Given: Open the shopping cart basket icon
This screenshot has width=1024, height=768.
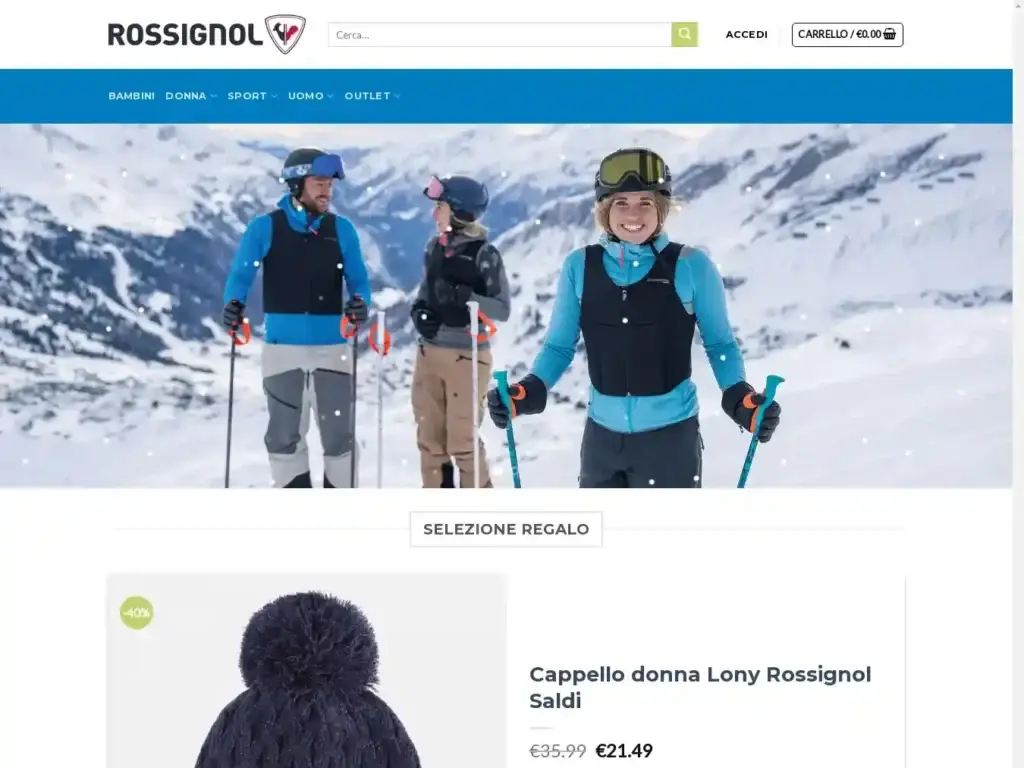Looking at the screenshot, I should 889,34.
